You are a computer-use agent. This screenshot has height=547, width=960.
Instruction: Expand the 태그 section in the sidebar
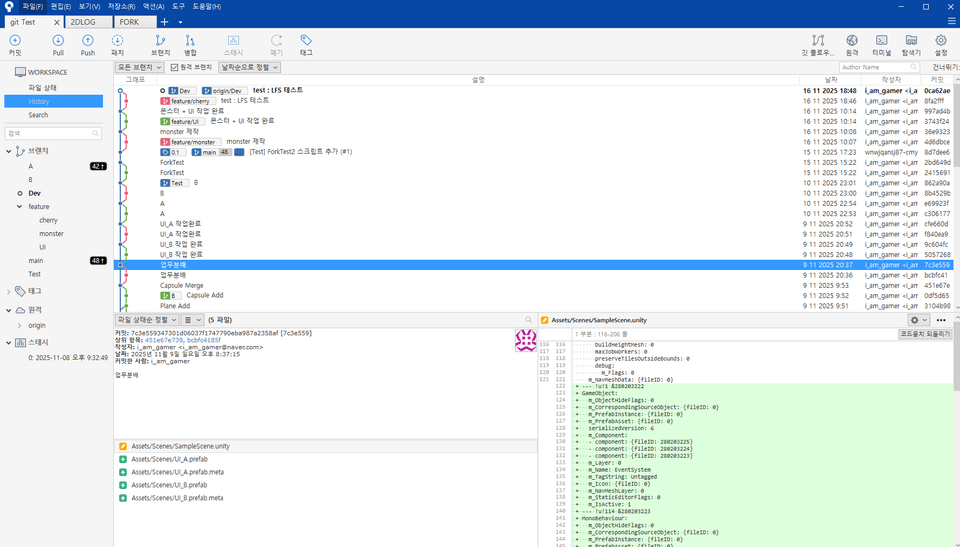pos(9,292)
